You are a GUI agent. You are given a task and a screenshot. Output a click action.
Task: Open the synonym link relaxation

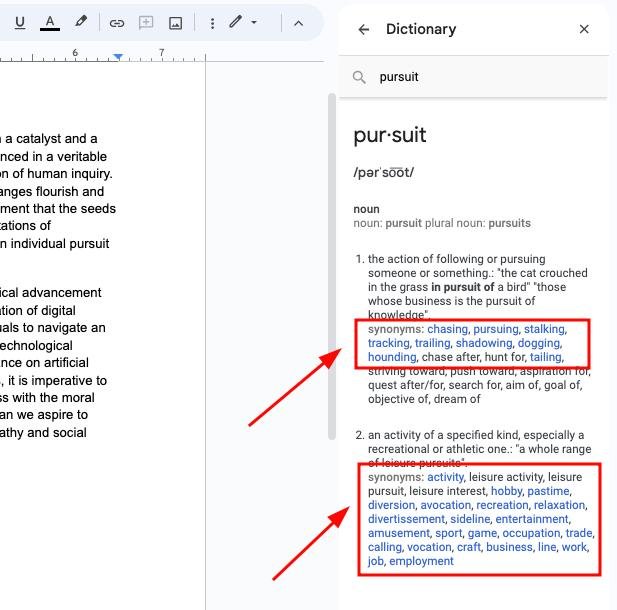[560, 505]
